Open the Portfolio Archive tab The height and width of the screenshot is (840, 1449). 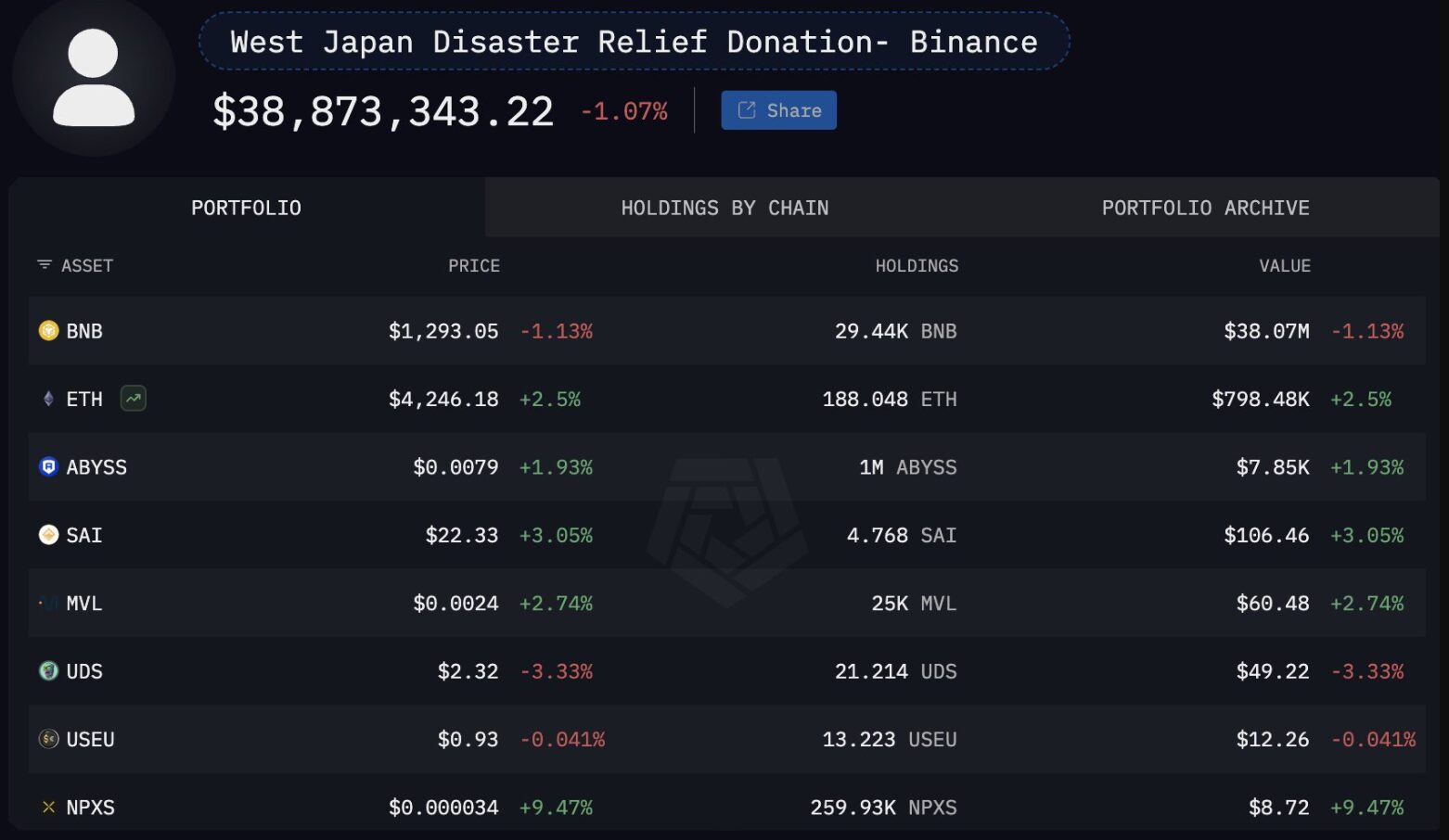click(1205, 208)
